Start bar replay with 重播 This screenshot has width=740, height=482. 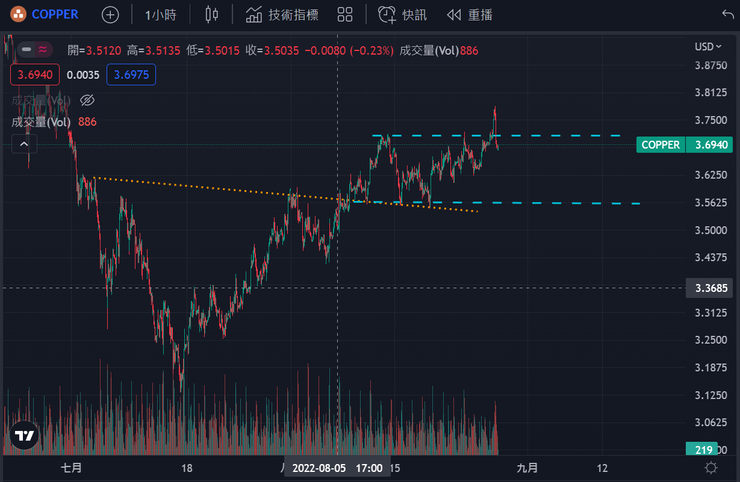click(469, 15)
